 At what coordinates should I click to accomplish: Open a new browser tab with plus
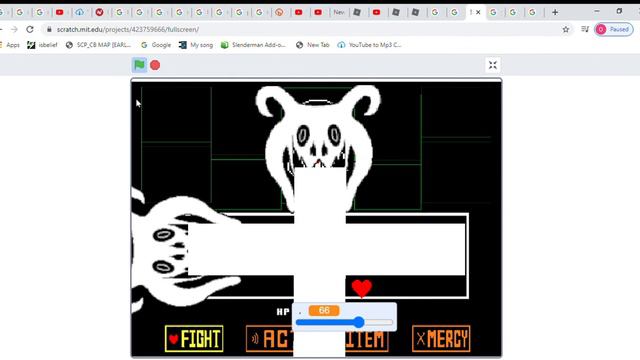coord(555,12)
